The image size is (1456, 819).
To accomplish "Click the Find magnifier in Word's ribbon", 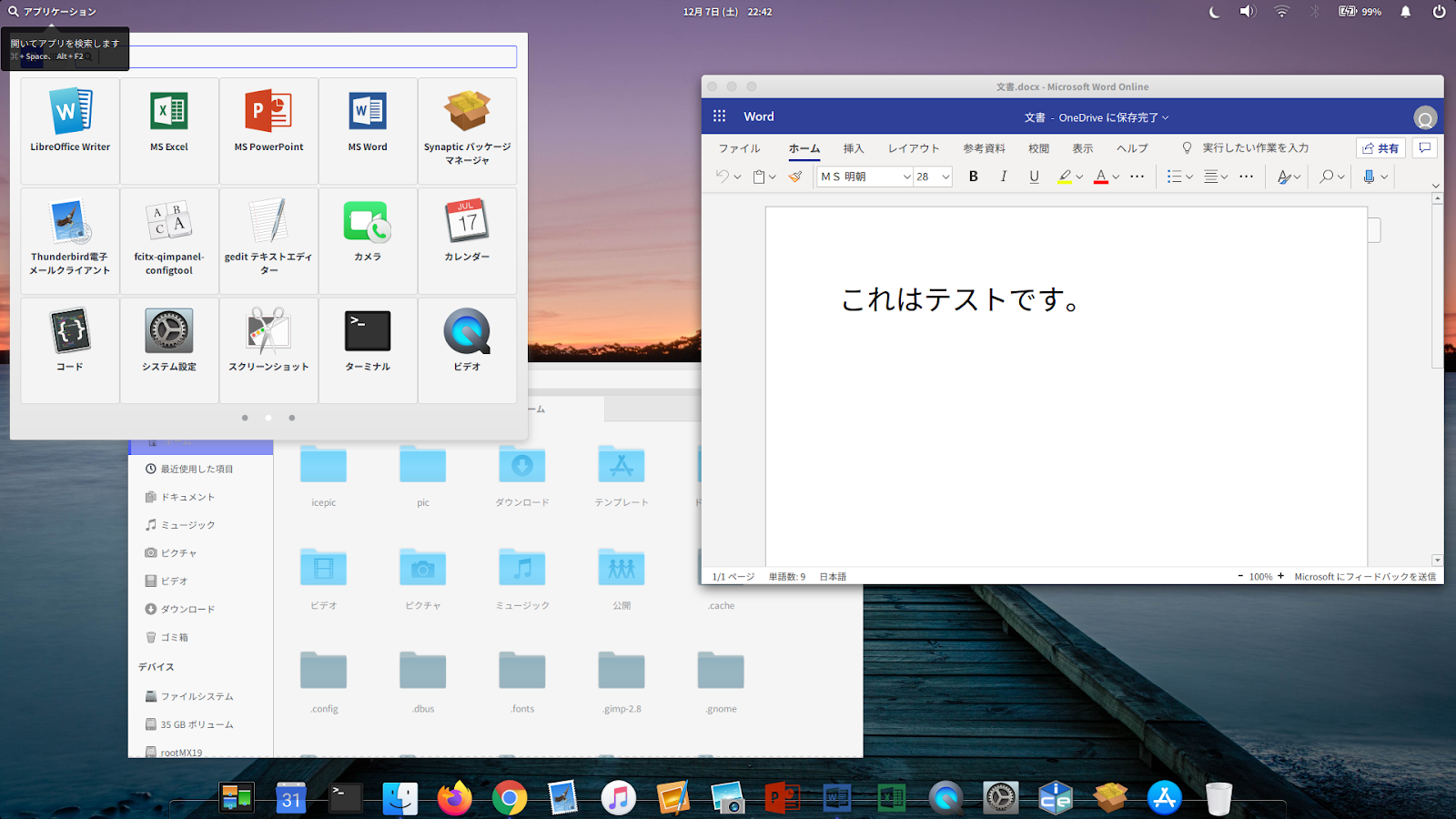I will (x=1328, y=177).
